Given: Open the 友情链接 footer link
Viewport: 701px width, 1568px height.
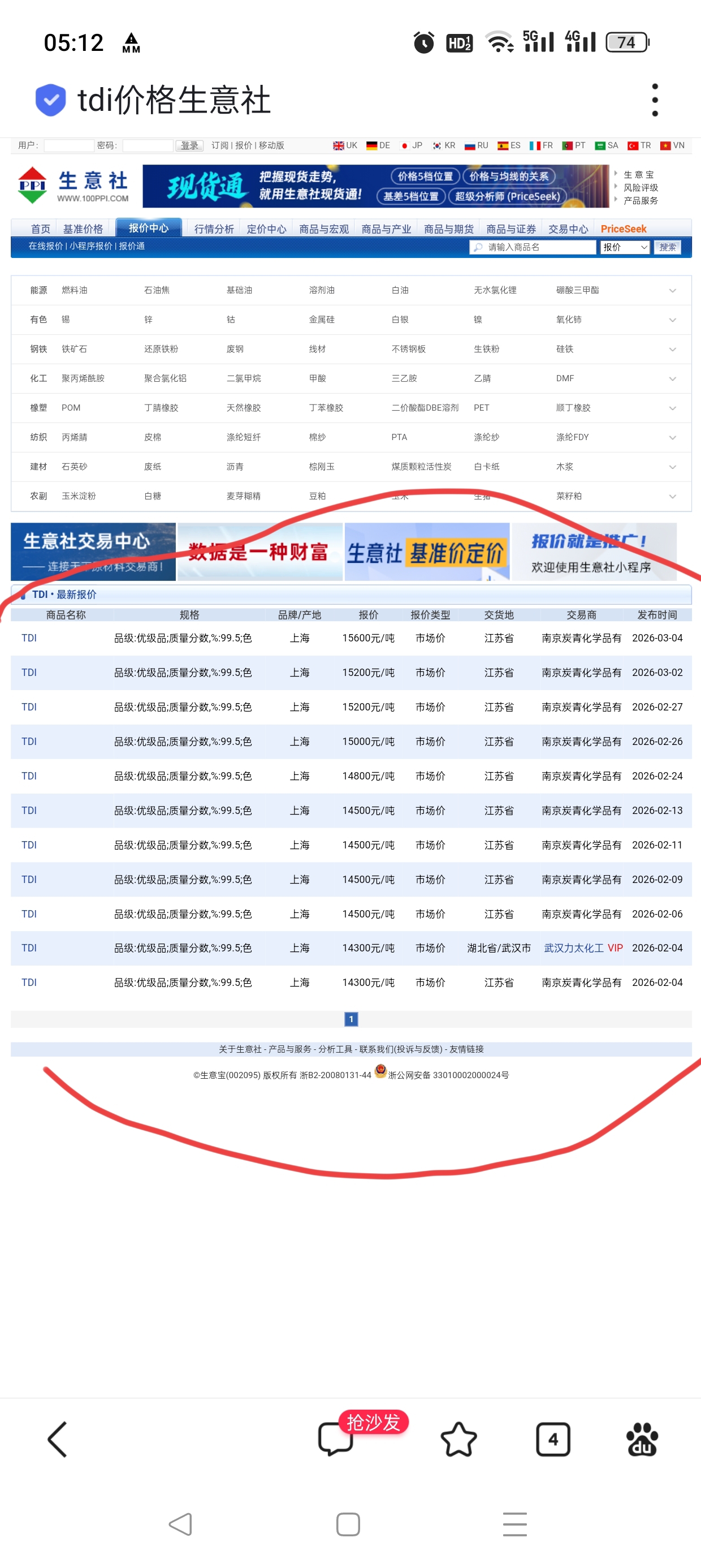Looking at the screenshot, I should tap(466, 1049).
